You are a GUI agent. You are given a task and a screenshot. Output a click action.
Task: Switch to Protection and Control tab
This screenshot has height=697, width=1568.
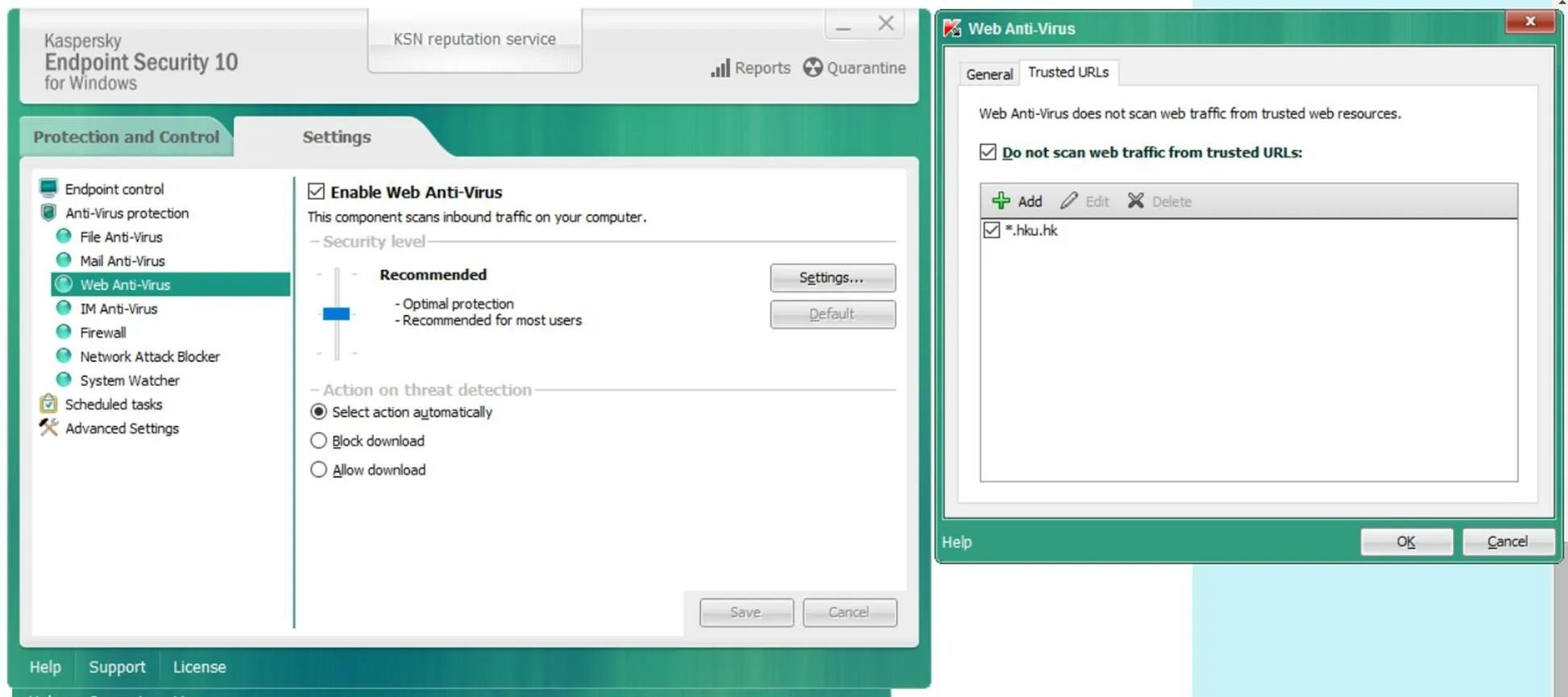coord(127,137)
